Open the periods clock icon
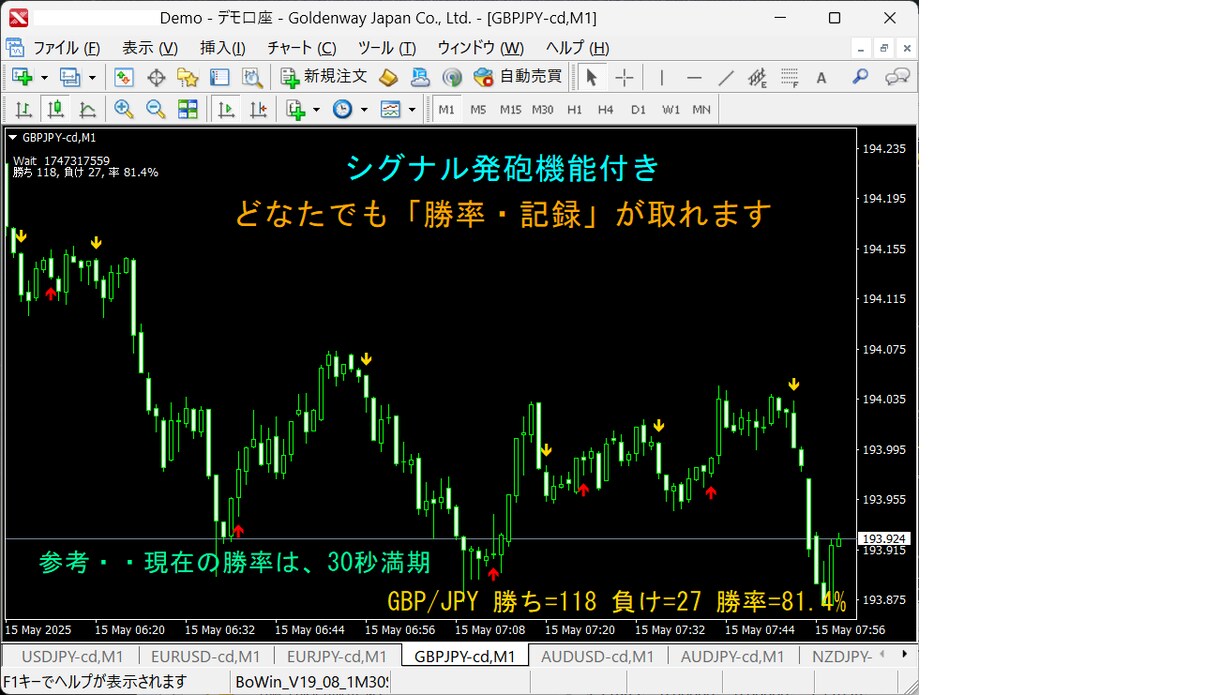This screenshot has height=695, width=1220. (x=343, y=109)
